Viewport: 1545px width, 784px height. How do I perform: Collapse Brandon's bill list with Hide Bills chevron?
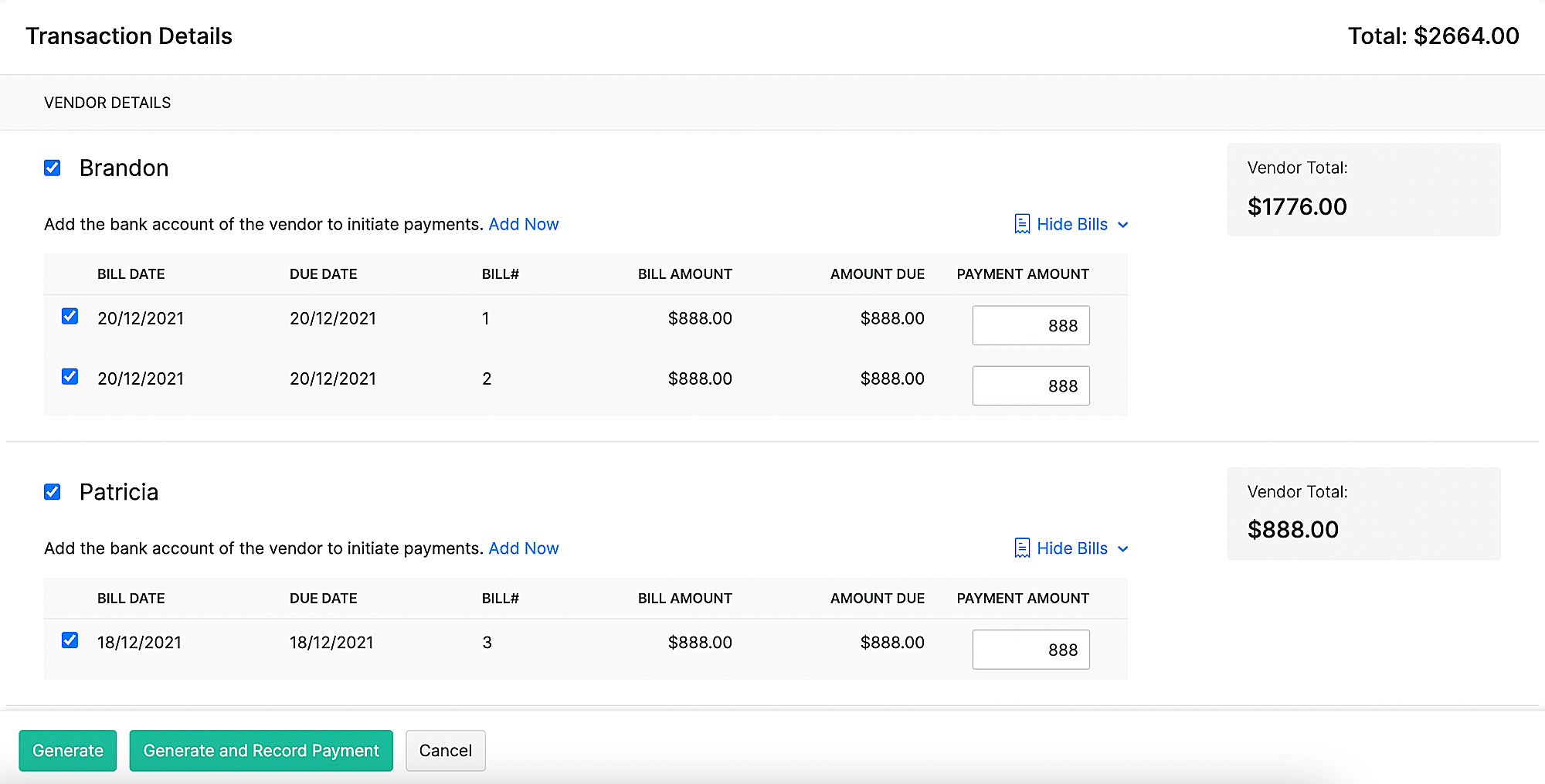[1124, 225]
